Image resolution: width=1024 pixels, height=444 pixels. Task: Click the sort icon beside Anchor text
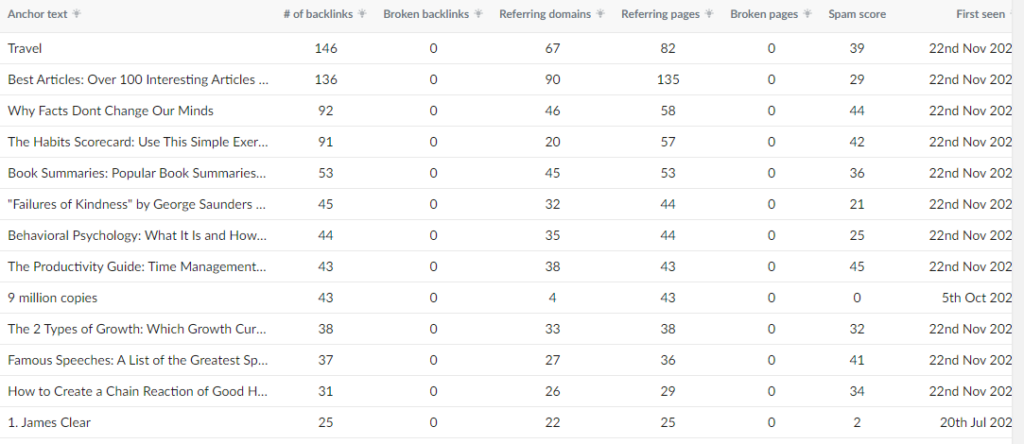(x=76, y=14)
